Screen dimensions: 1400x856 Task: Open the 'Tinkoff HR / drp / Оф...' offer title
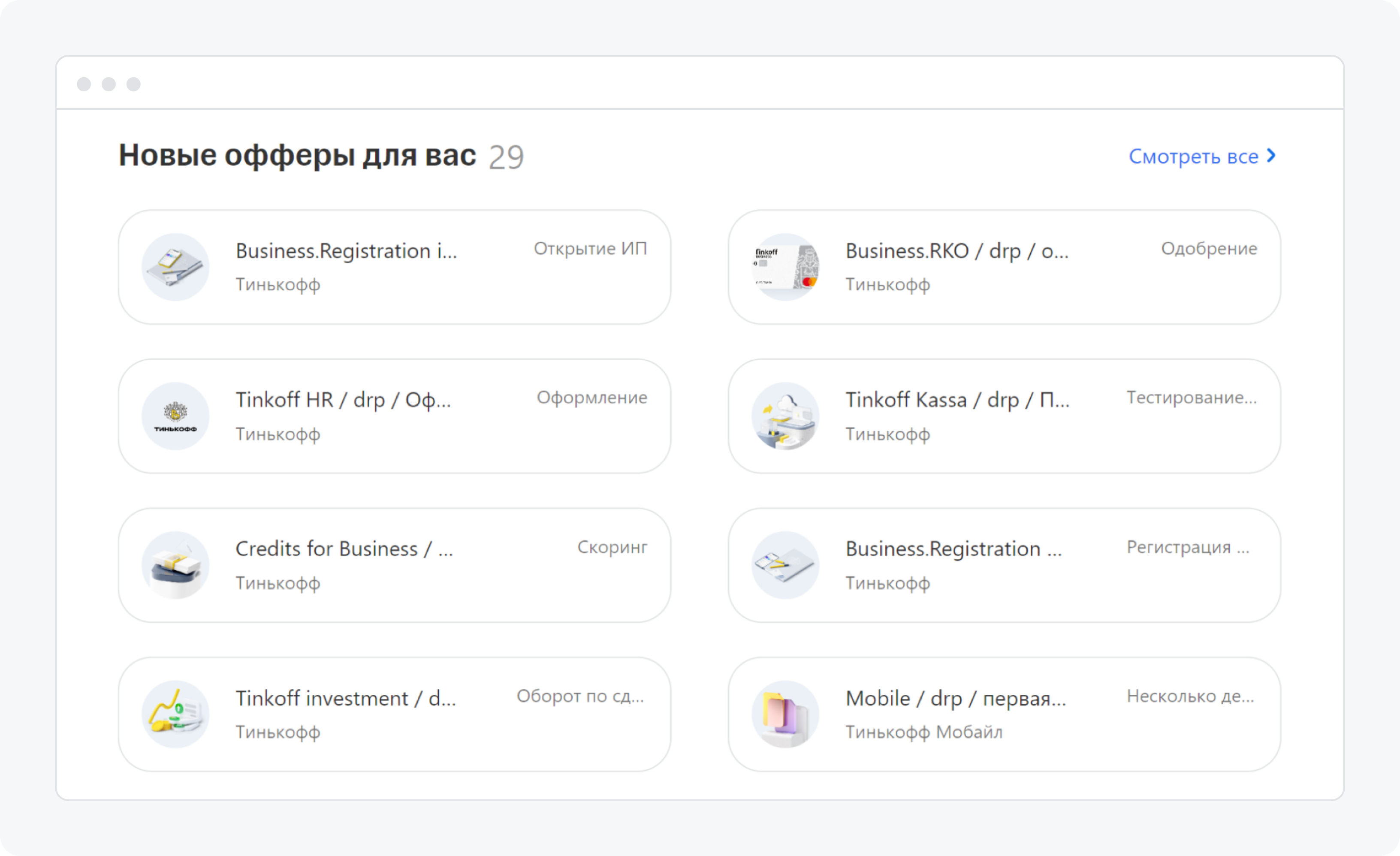tap(343, 400)
